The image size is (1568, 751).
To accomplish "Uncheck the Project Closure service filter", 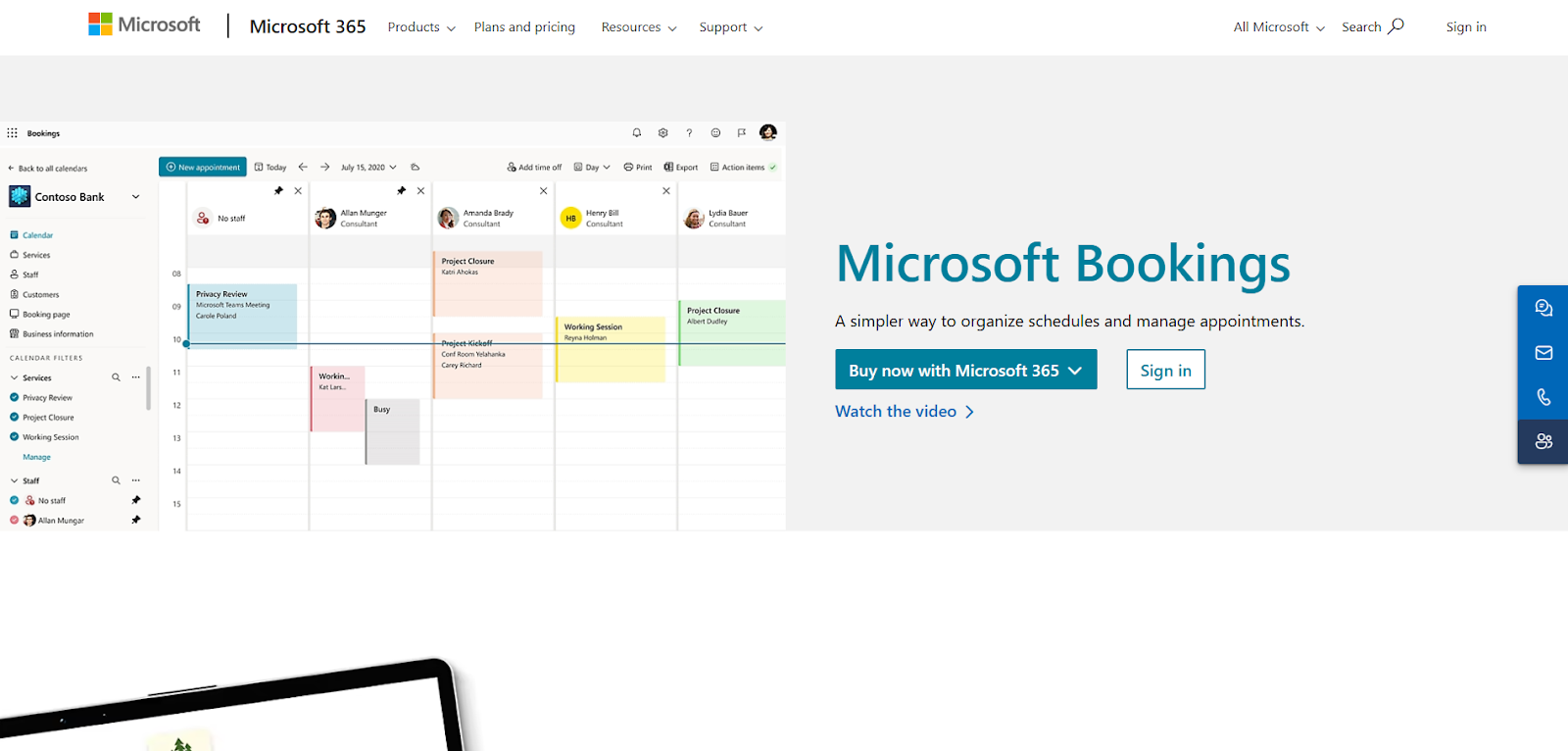I will 14,417.
